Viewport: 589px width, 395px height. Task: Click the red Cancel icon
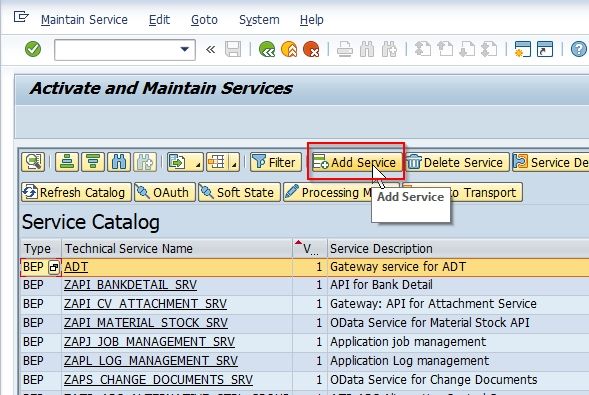(x=311, y=49)
